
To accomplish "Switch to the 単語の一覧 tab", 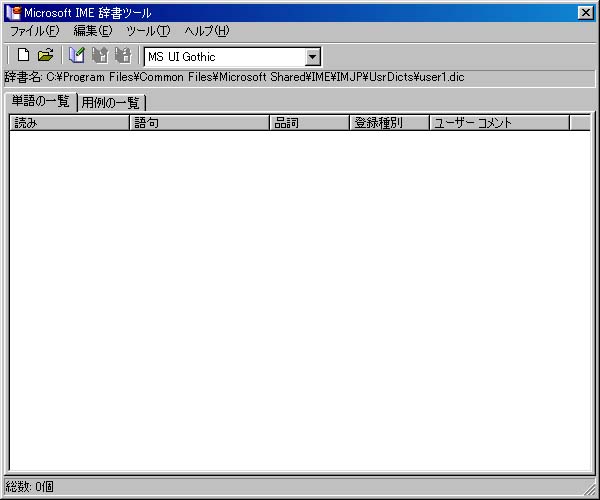I will click(x=40, y=101).
